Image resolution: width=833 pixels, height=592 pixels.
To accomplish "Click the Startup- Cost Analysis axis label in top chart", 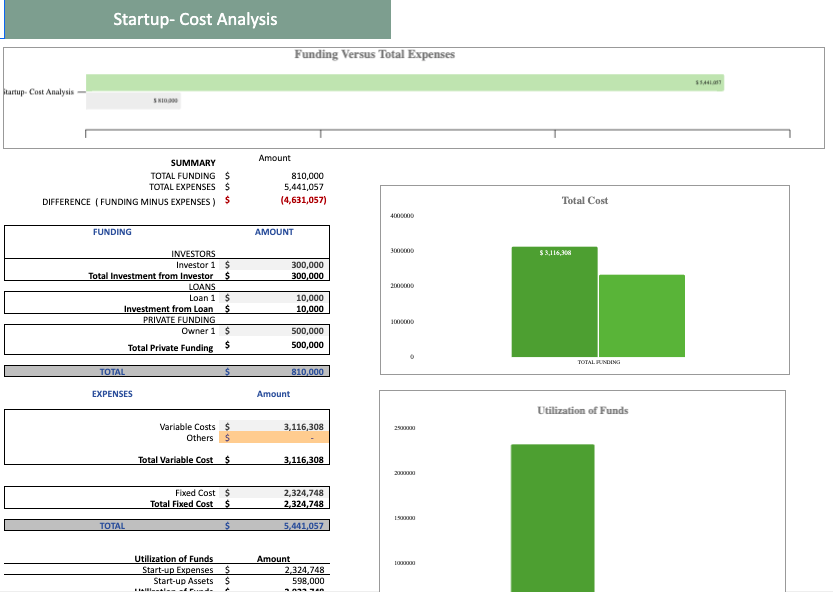I will click(38, 92).
